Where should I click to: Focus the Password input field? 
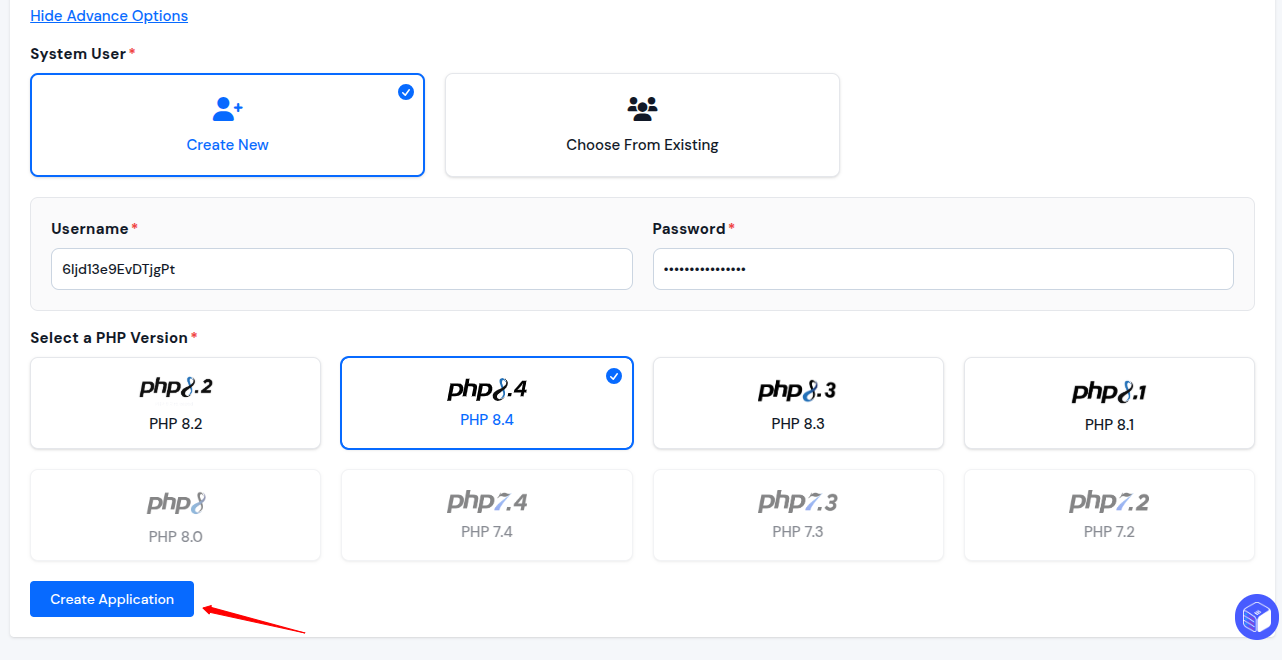click(x=943, y=269)
